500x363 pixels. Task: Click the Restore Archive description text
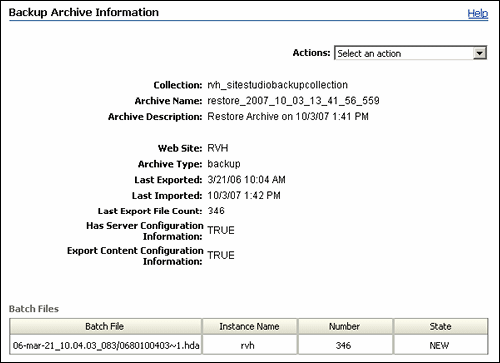[288, 116]
